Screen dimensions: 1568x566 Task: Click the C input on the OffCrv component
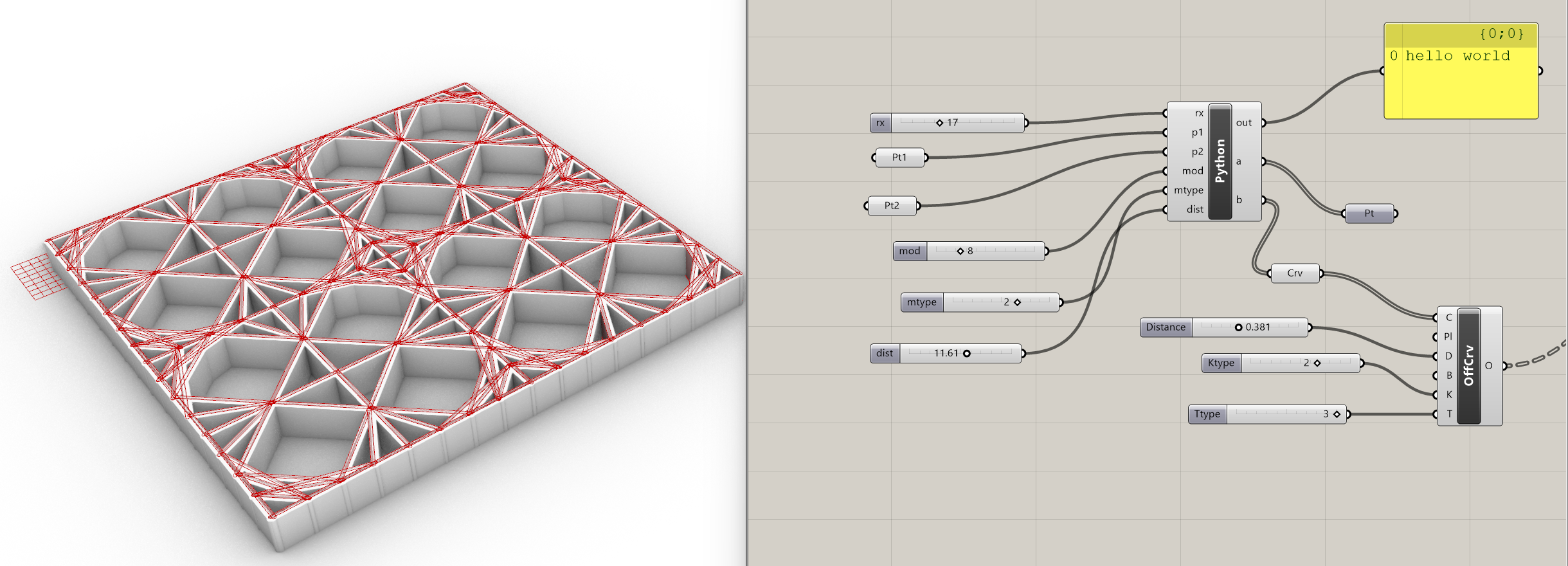(1448, 318)
